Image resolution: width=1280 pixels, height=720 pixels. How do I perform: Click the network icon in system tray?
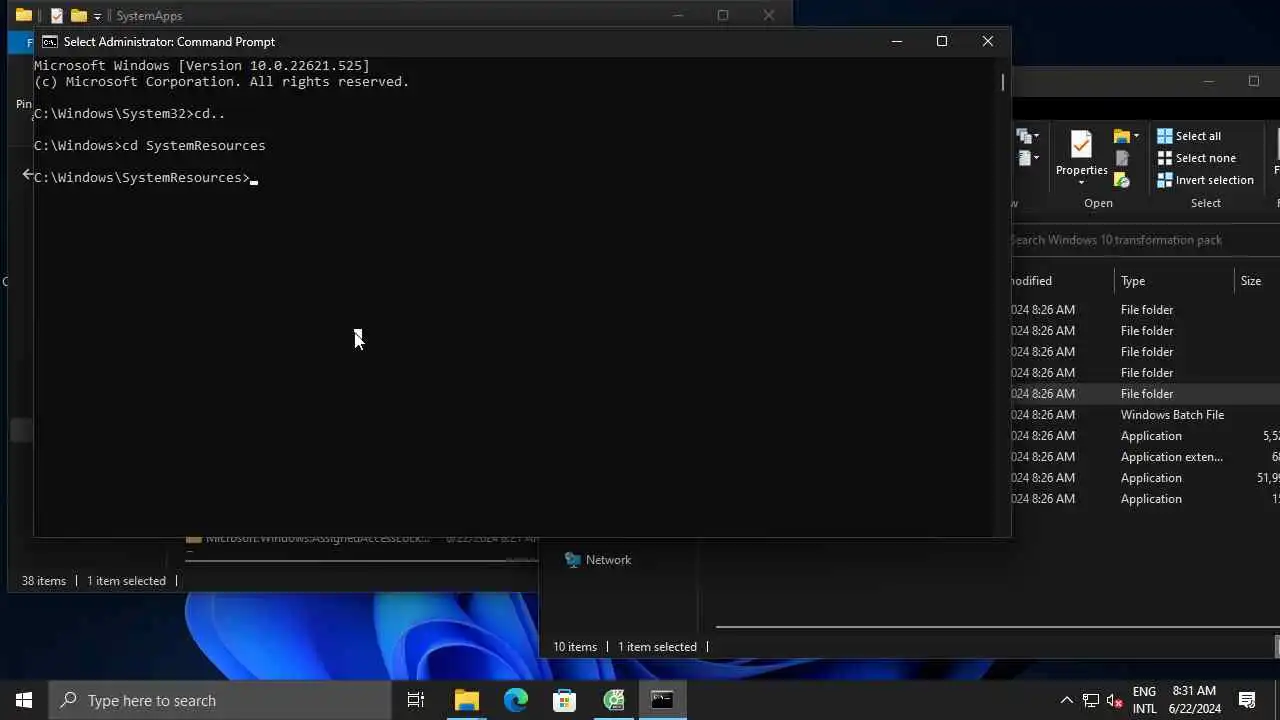pyautogui.click(x=1091, y=700)
